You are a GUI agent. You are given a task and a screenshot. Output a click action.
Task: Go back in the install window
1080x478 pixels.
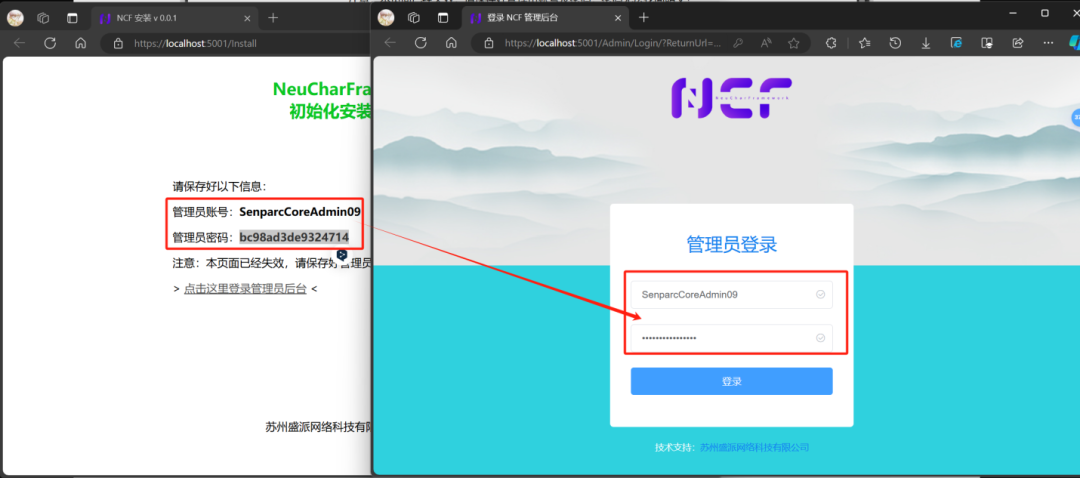click(19, 43)
